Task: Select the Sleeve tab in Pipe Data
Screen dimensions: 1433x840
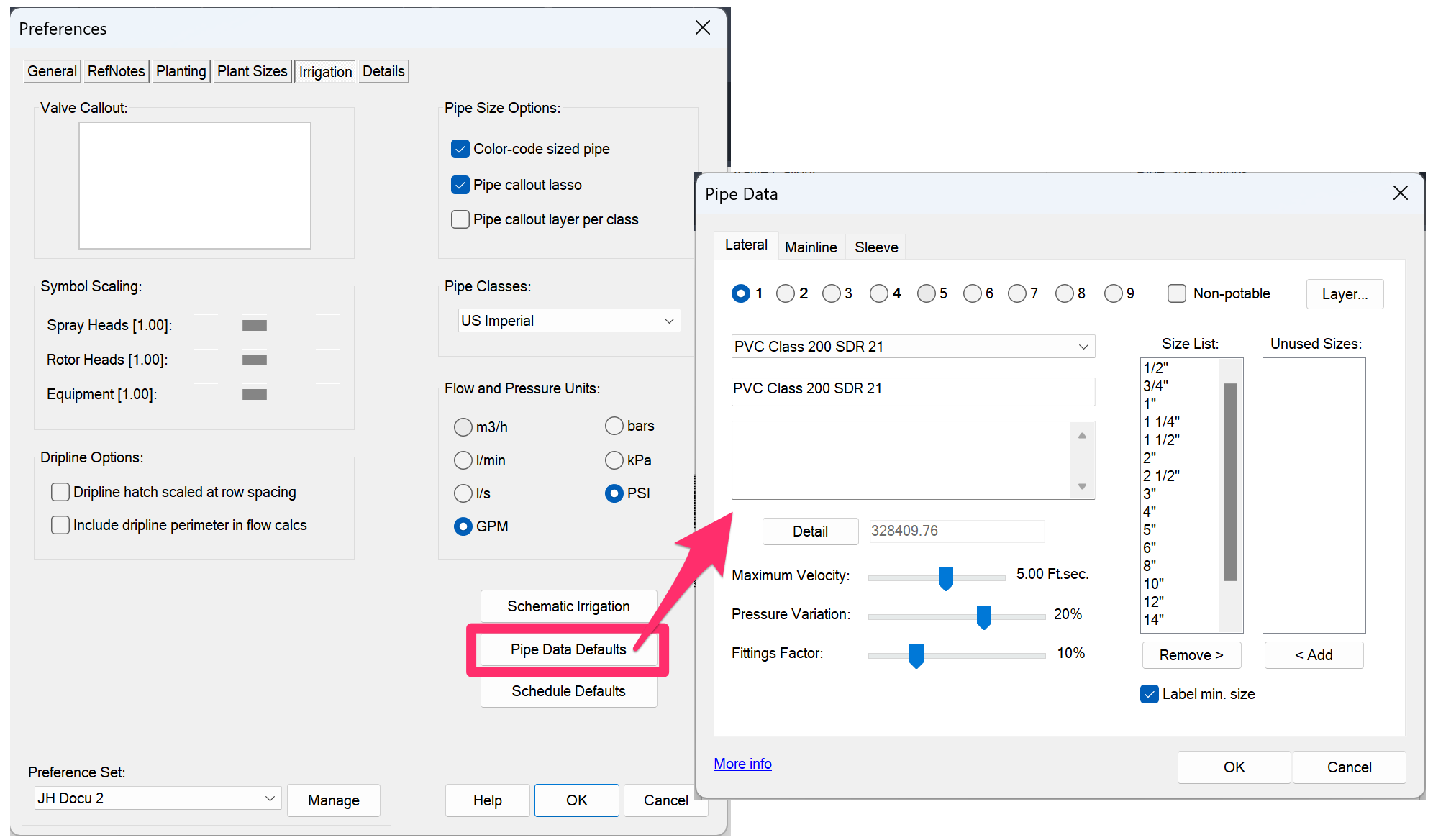Action: pos(875,246)
